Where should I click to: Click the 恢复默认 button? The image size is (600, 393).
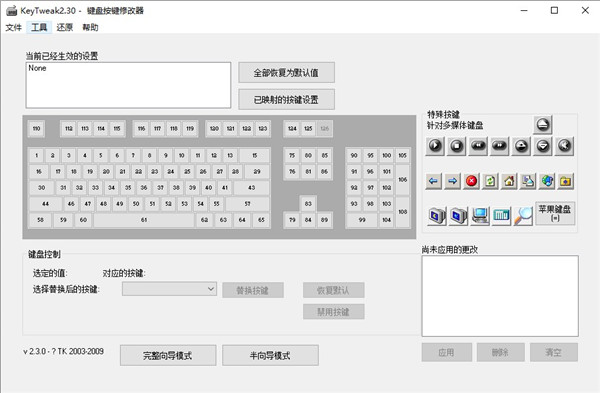click(333, 290)
